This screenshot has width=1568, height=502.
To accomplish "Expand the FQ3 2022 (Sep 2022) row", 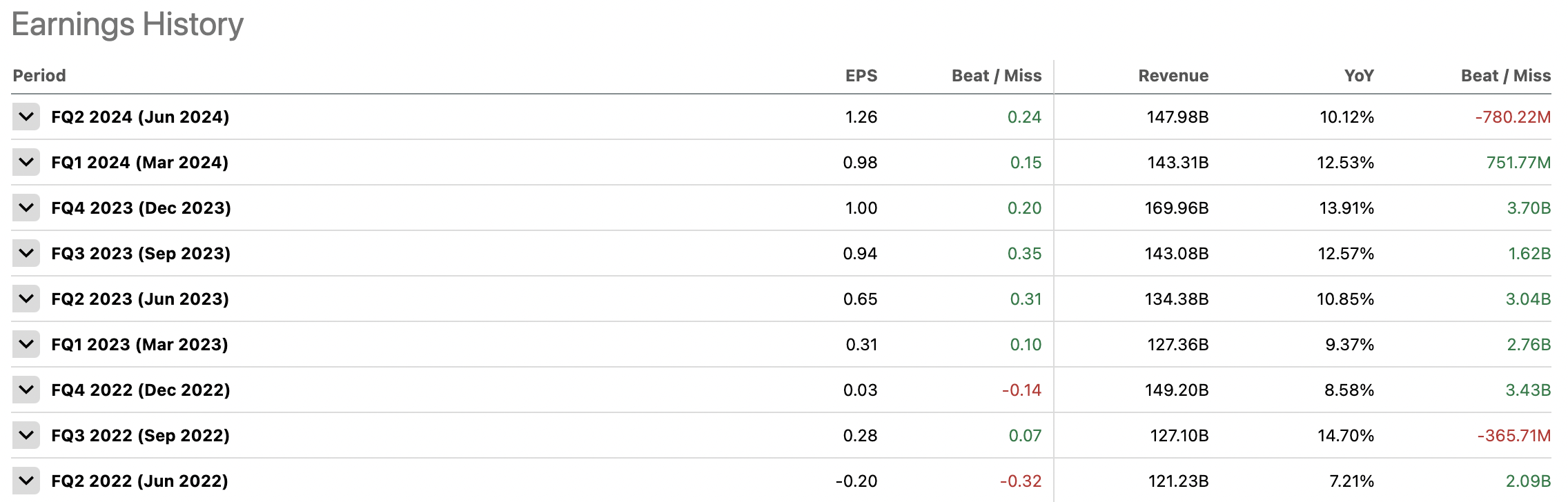I will (x=26, y=435).
